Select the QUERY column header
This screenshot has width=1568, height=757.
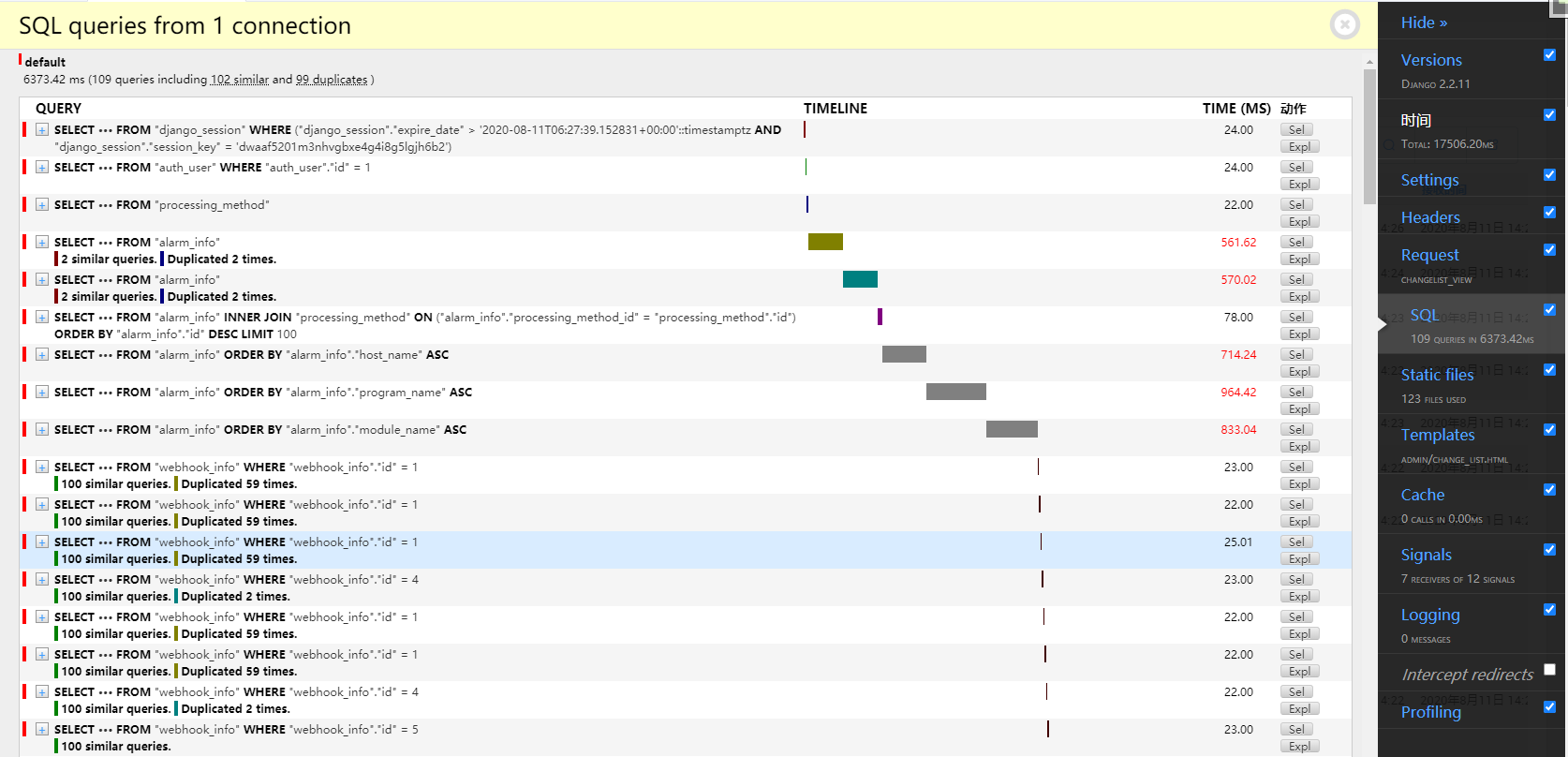coord(58,109)
